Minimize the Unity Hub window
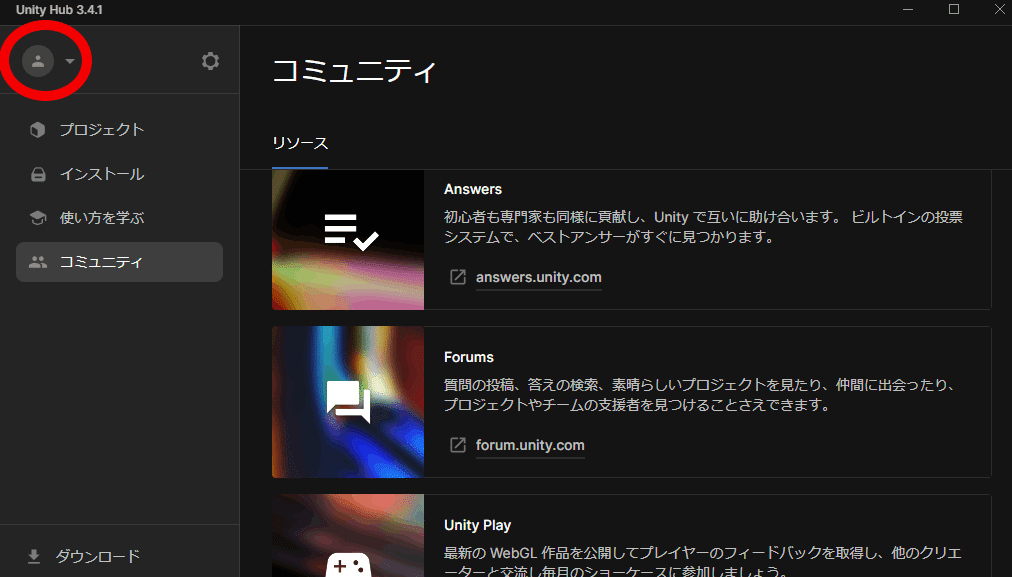Screen dimensions: 1012x577 tap(908, 10)
